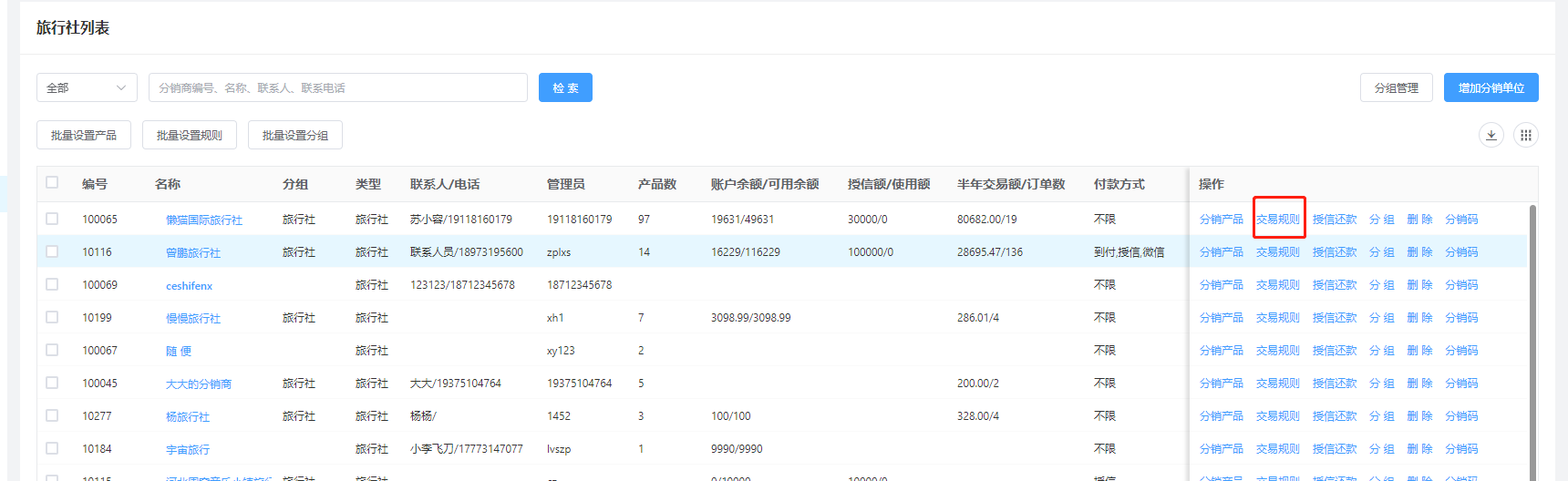This screenshot has width=1568, height=481.
Task: Open 分组管理 group management
Action: click(x=1396, y=87)
